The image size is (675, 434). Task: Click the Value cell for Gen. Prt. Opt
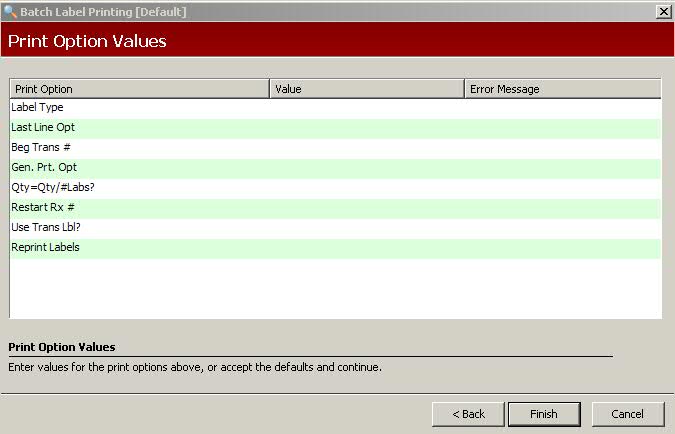coord(367,168)
